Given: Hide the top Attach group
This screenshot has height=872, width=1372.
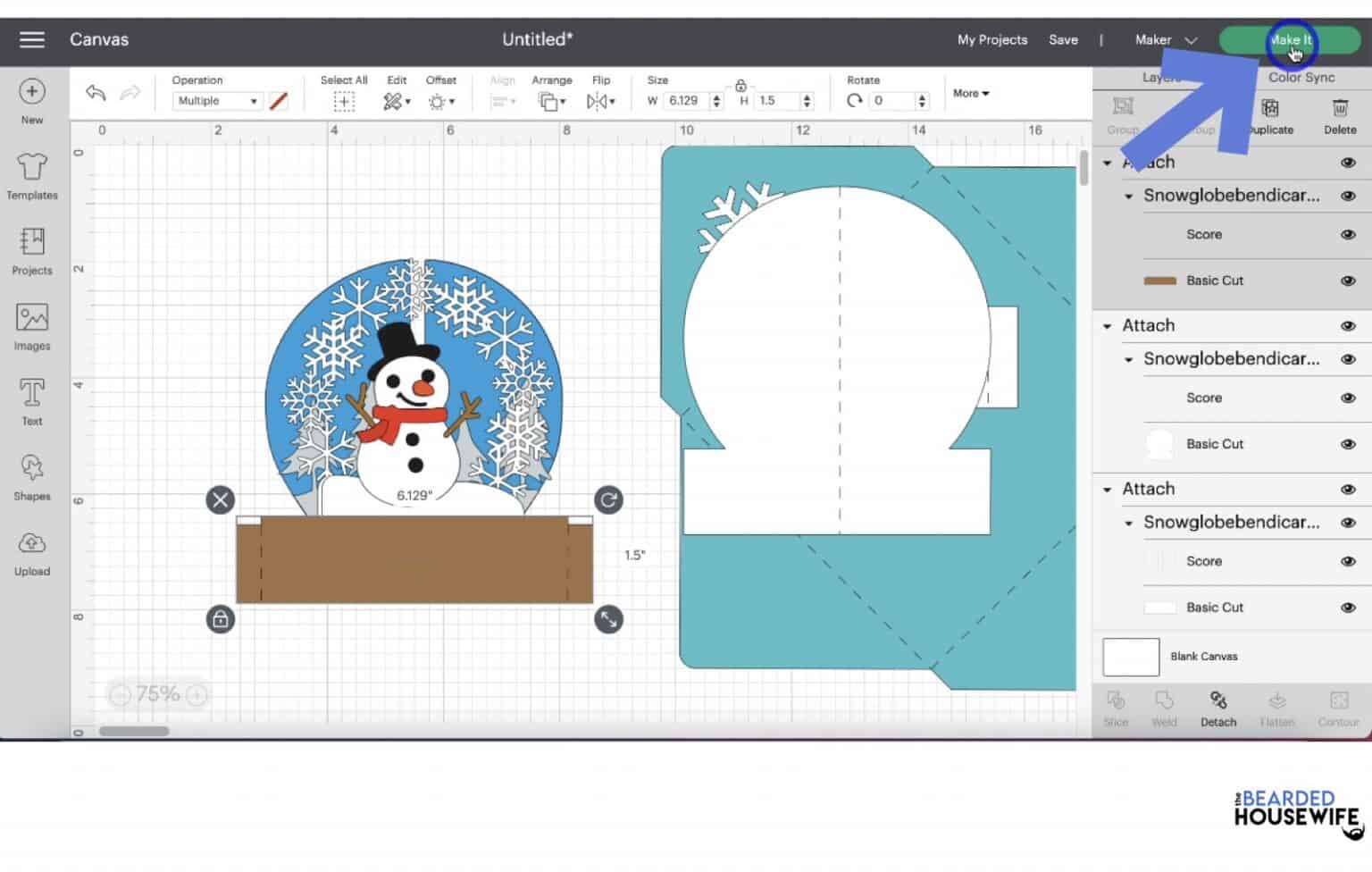Looking at the screenshot, I should click(x=1349, y=162).
